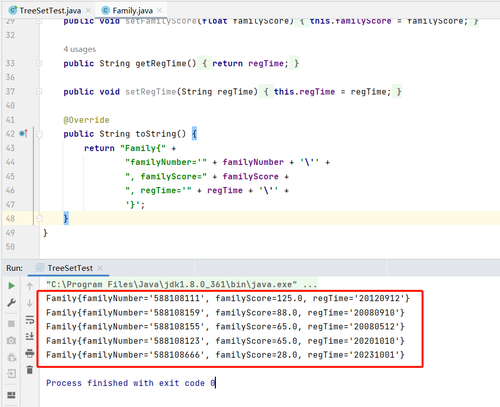Screen dimensions: 500x407
Task: Clear console with the trash icon
Action: [x=30, y=369]
